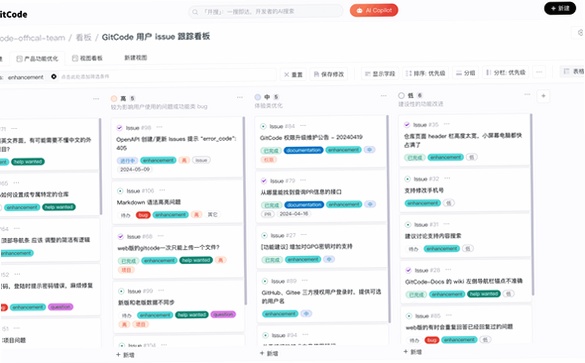Open 支持修改手机号 issue title
The height and width of the screenshot is (363, 585).
click(424, 191)
